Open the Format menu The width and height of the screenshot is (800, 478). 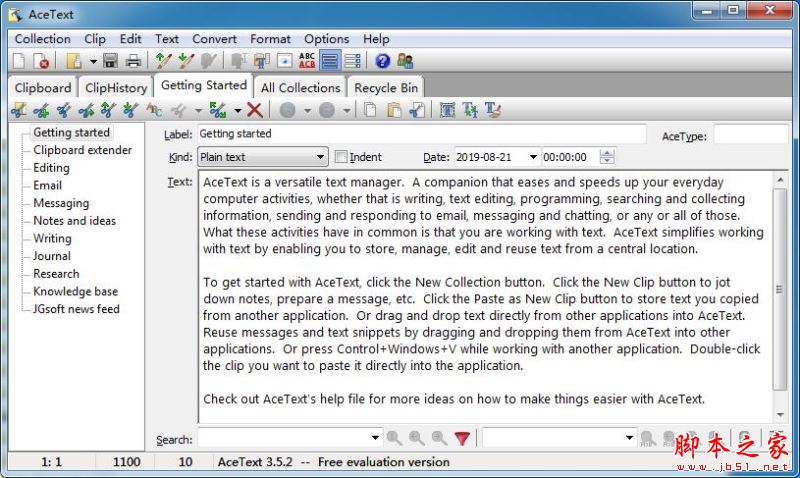tap(270, 39)
